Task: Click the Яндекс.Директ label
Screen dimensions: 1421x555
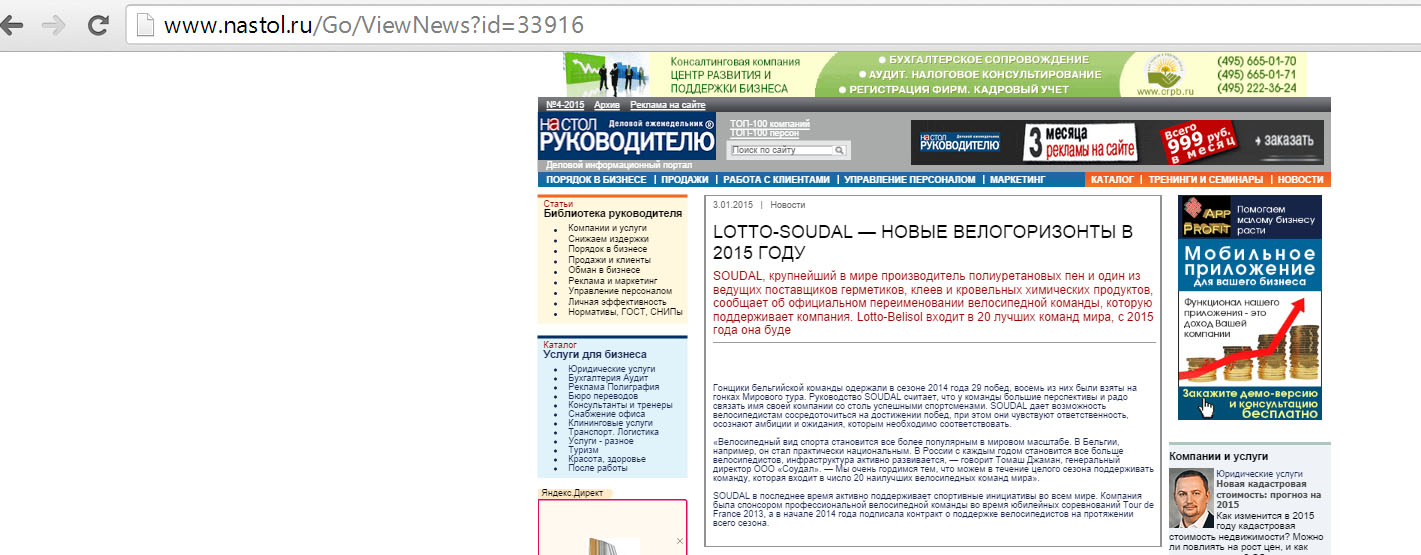Action: (x=573, y=493)
